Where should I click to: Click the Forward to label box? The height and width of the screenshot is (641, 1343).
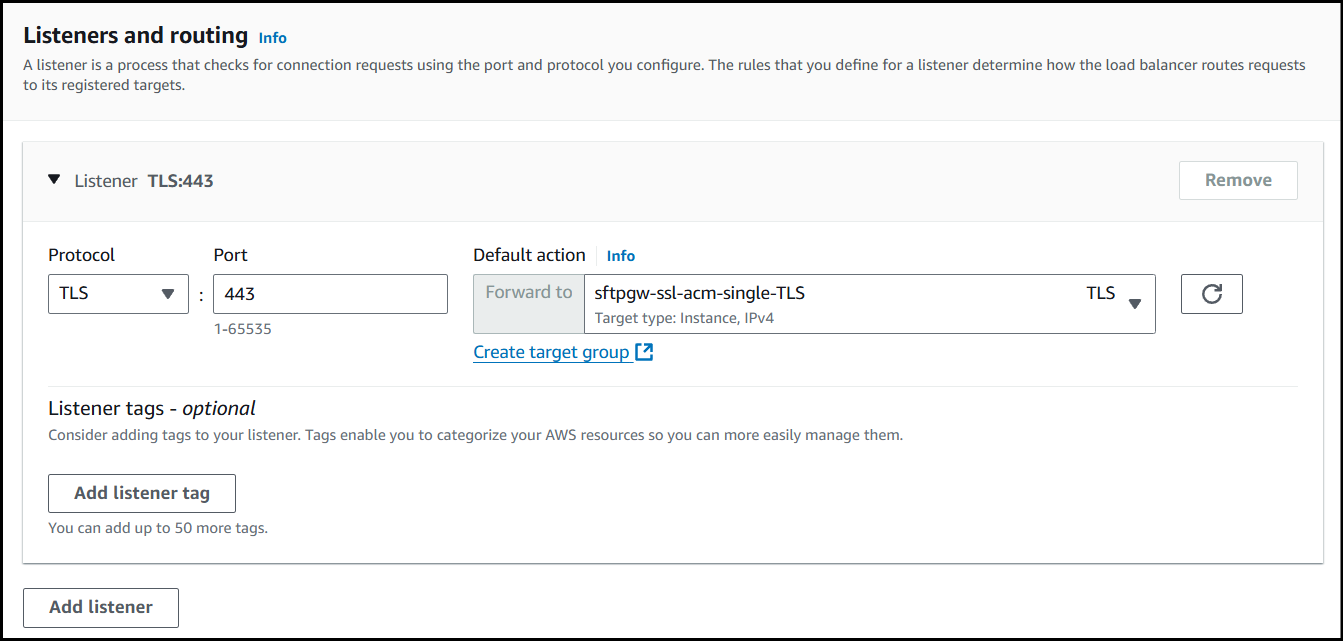pyautogui.click(x=529, y=293)
